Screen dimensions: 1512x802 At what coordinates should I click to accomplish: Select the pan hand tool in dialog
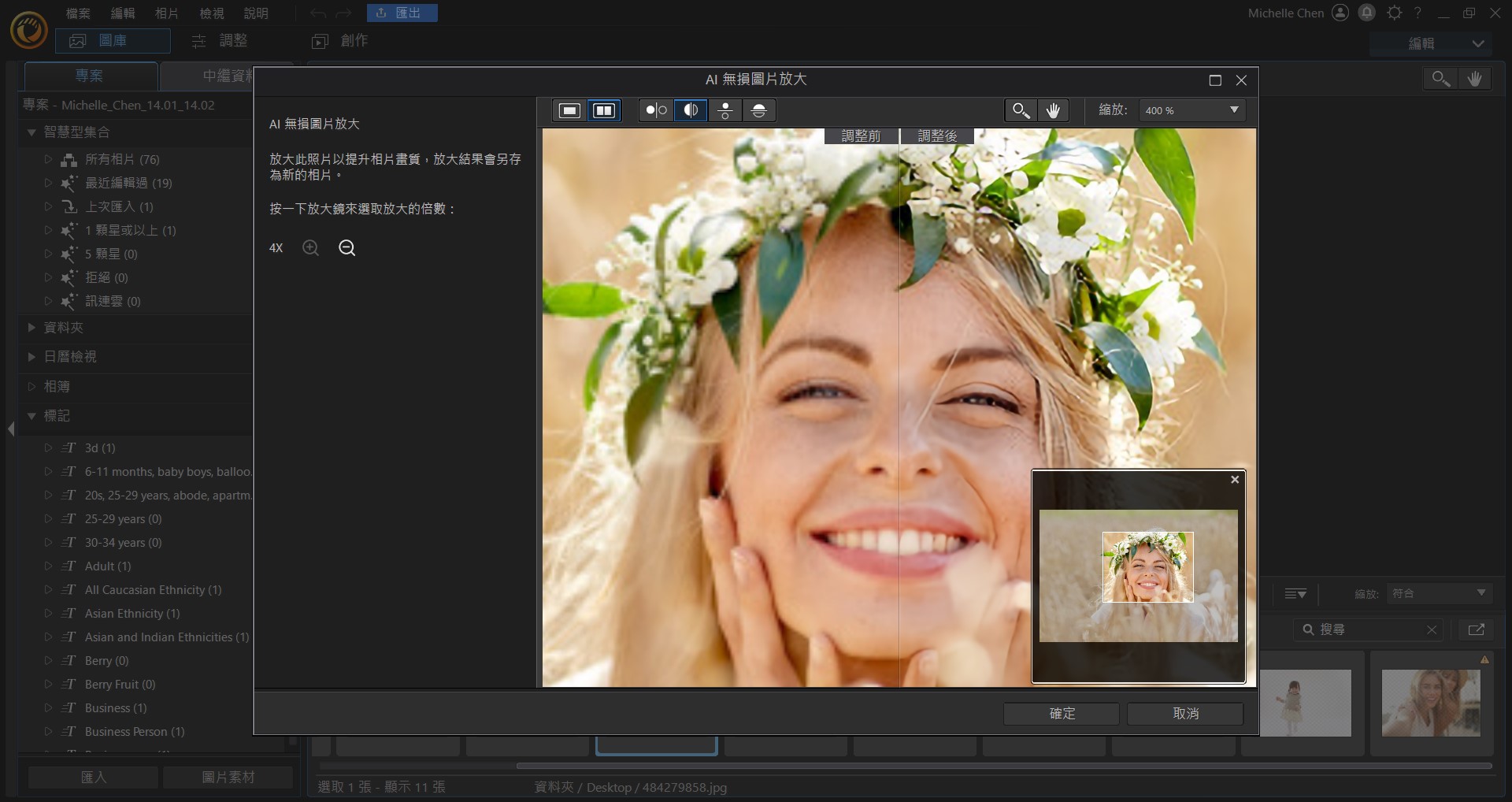pos(1053,110)
